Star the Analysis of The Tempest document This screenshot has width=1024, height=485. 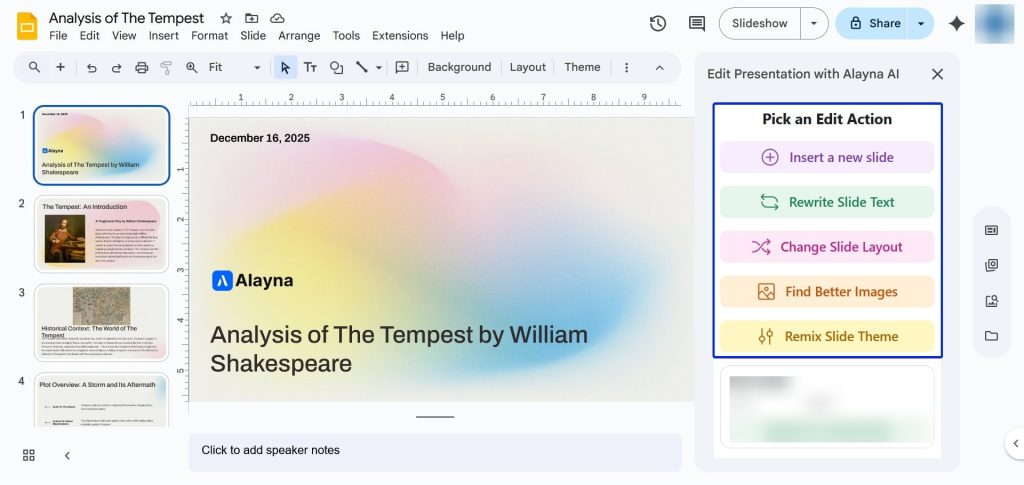226,18
